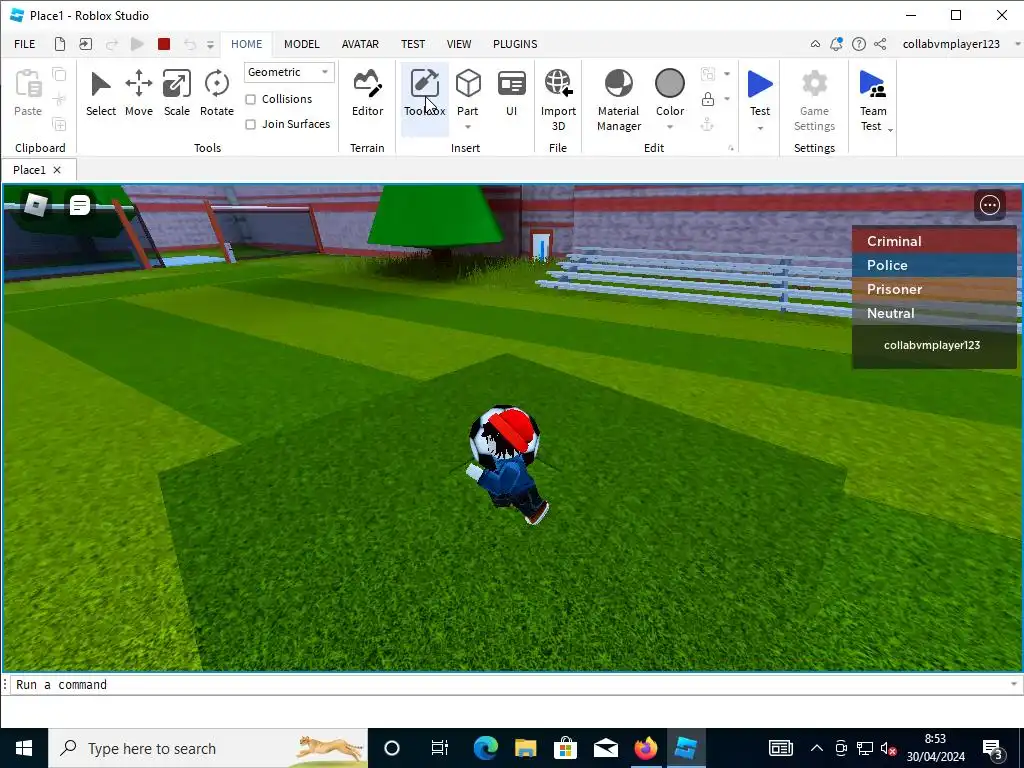Expand the Test mode dropdown arrow
The height and width of the screenshot is (768, 1024).
(x=760, y=128)
